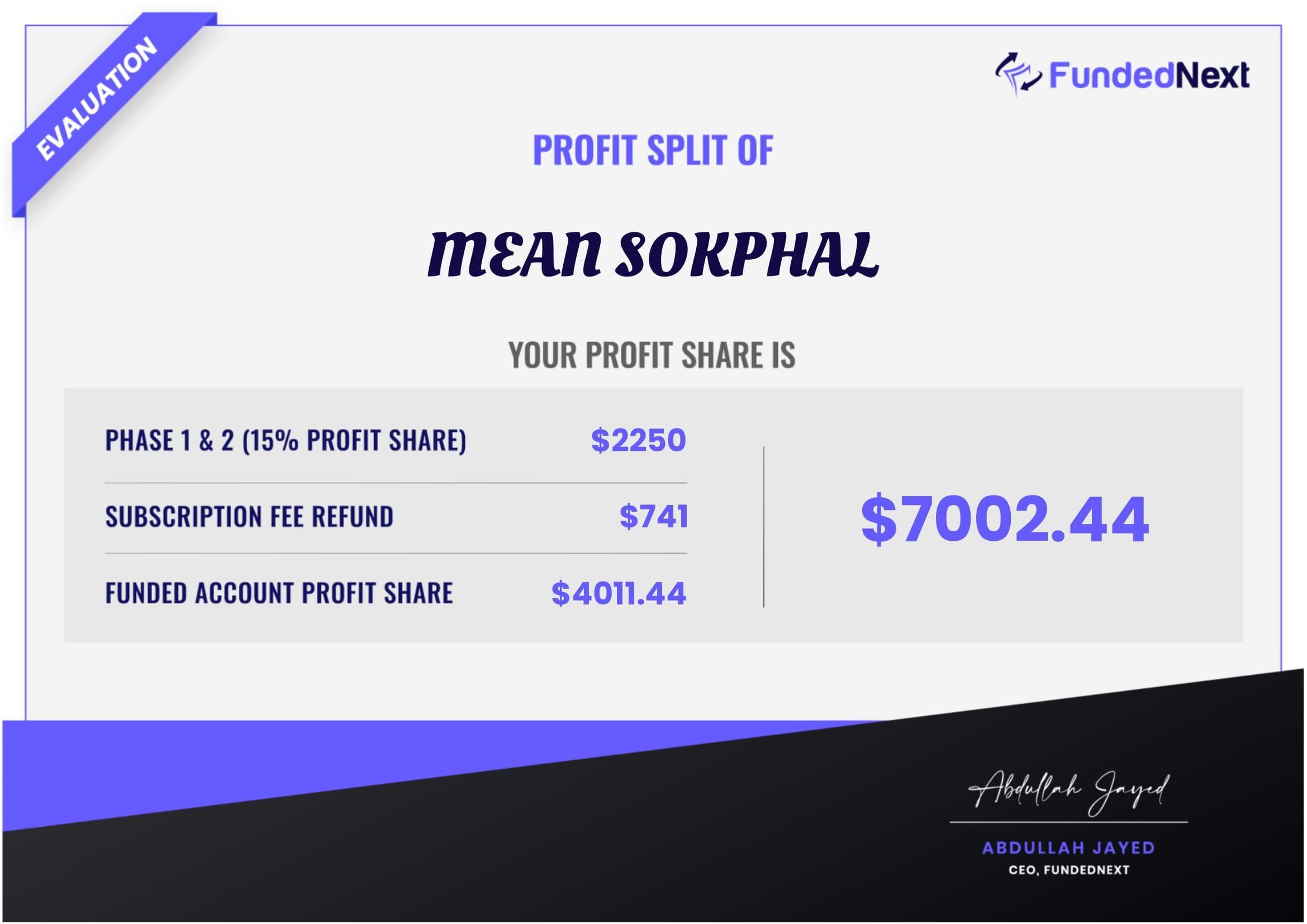Click the FundedNext arrows logo icon
The height and width of the screenshot is (924, 1307).
(1018, 75)
